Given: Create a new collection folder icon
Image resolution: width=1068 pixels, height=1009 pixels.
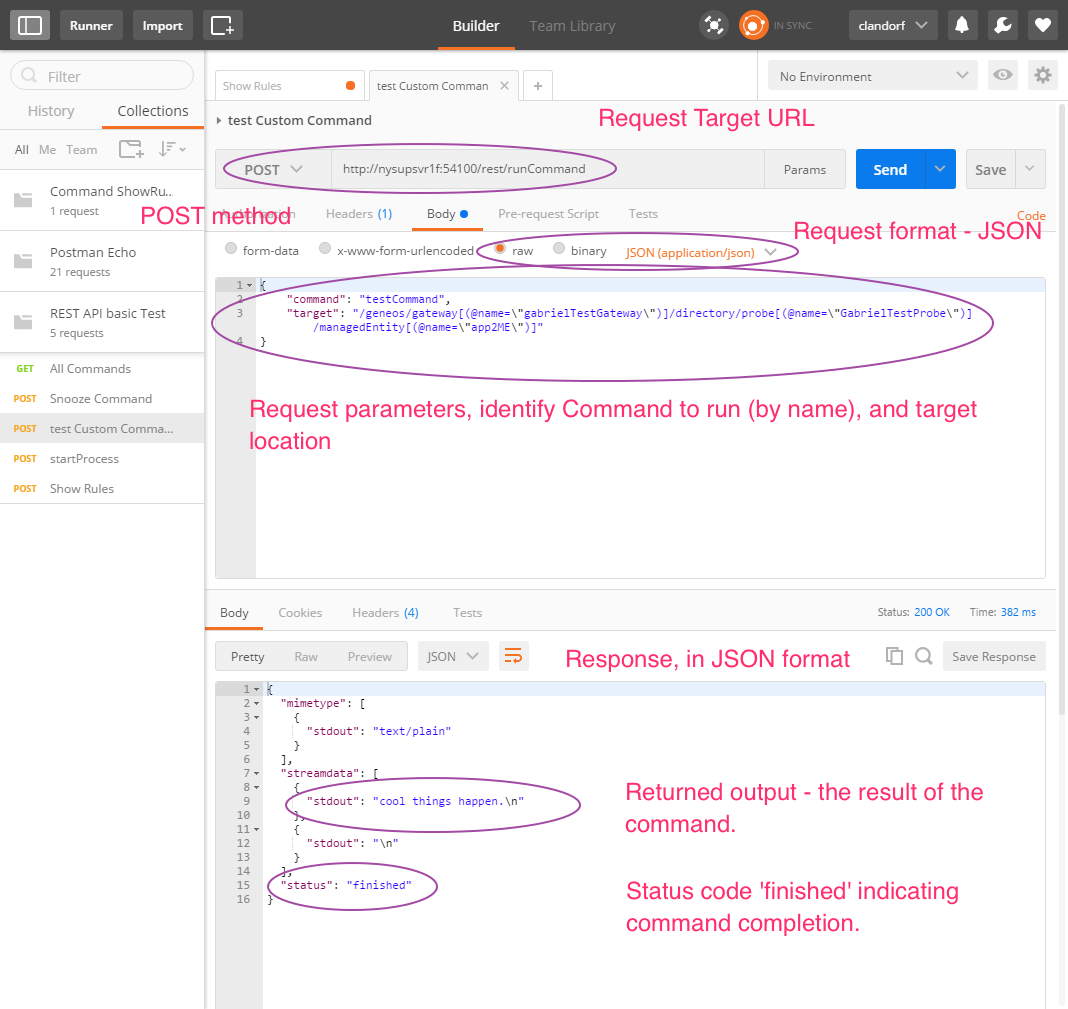Looking at the screenshot, I should [130, 150].
